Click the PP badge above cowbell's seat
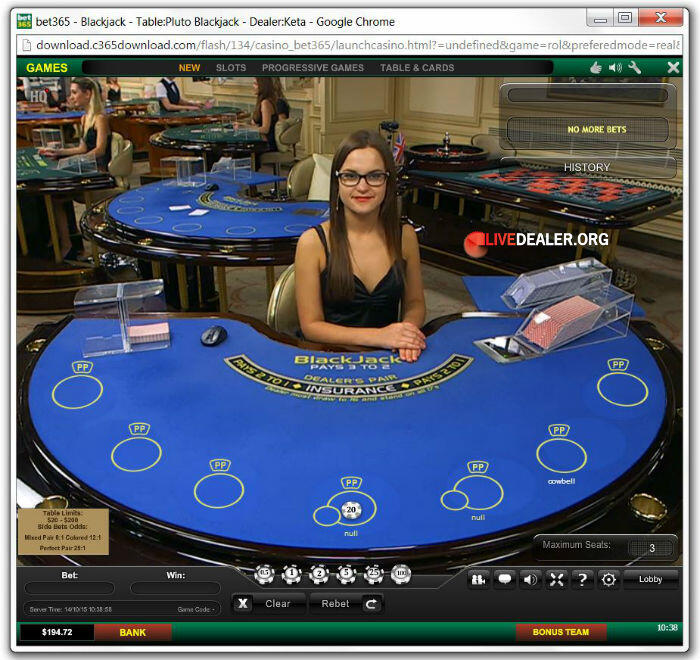 (x=559, y=430)
